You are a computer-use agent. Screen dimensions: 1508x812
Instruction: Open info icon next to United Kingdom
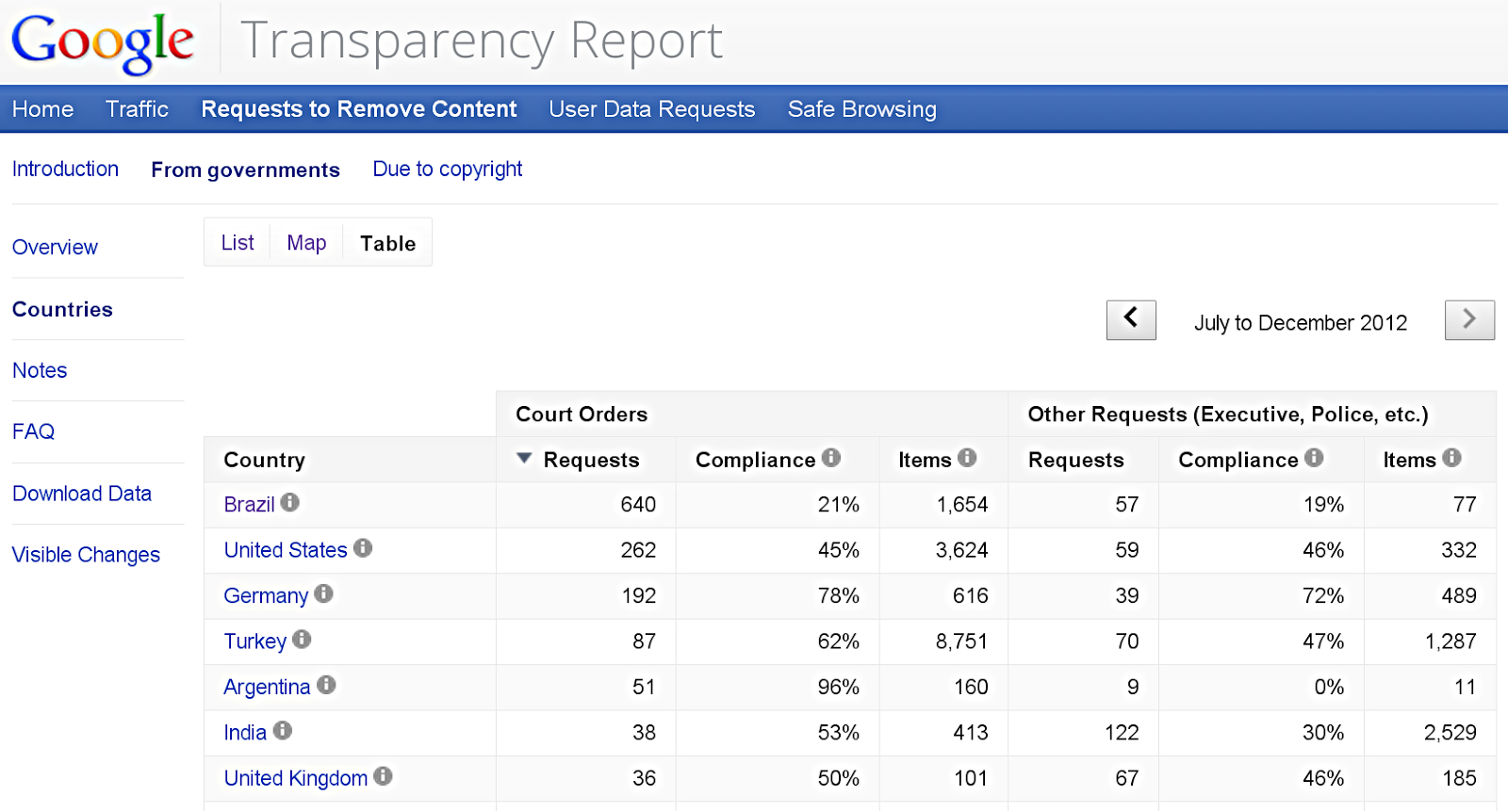pos(383,775)
